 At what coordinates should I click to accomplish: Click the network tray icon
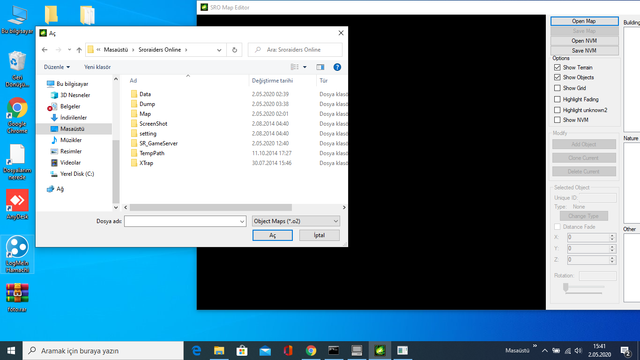click(567, 351)
